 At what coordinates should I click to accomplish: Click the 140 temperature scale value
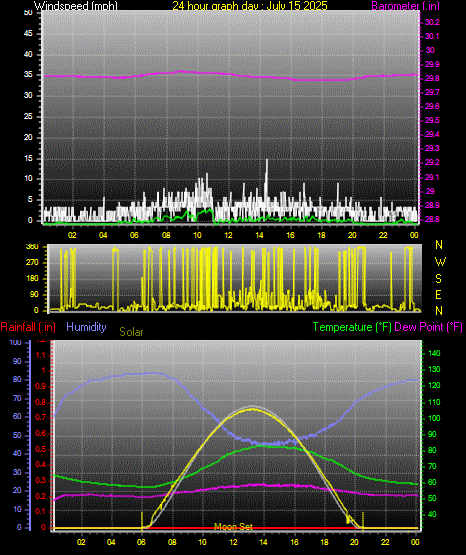point(434,353)
